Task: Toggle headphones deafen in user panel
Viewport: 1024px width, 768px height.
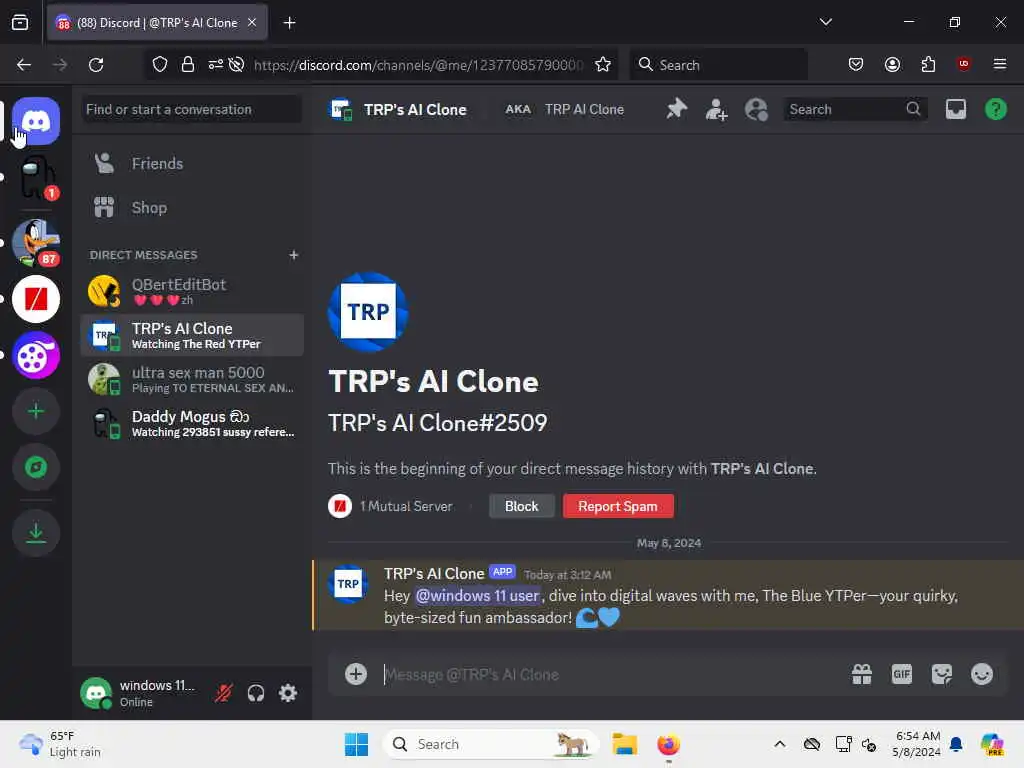Action: [256, 693]
